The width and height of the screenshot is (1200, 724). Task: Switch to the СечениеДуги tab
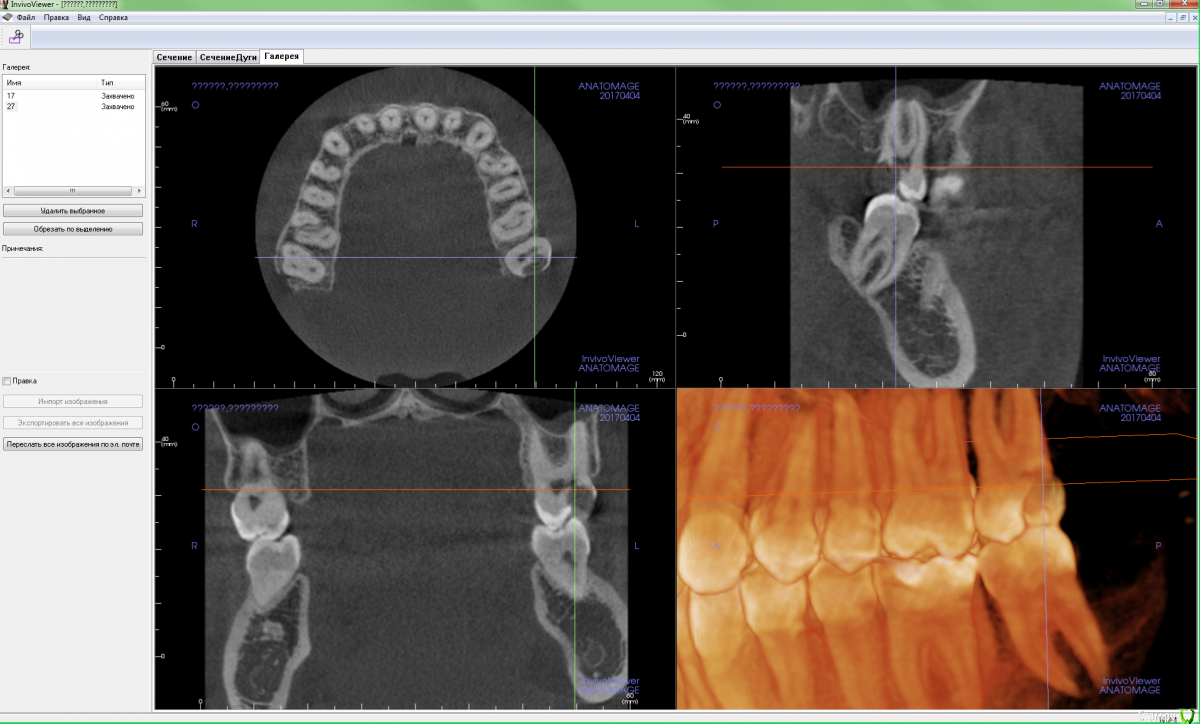[x=227, y=57]
